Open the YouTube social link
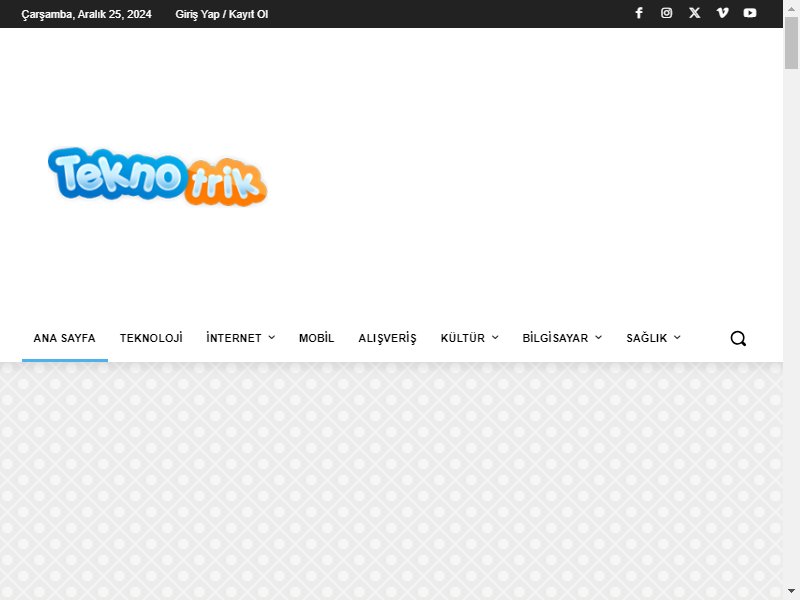This screenshot has height=600, width=800. pyautogui.click(x=750, y=13)
